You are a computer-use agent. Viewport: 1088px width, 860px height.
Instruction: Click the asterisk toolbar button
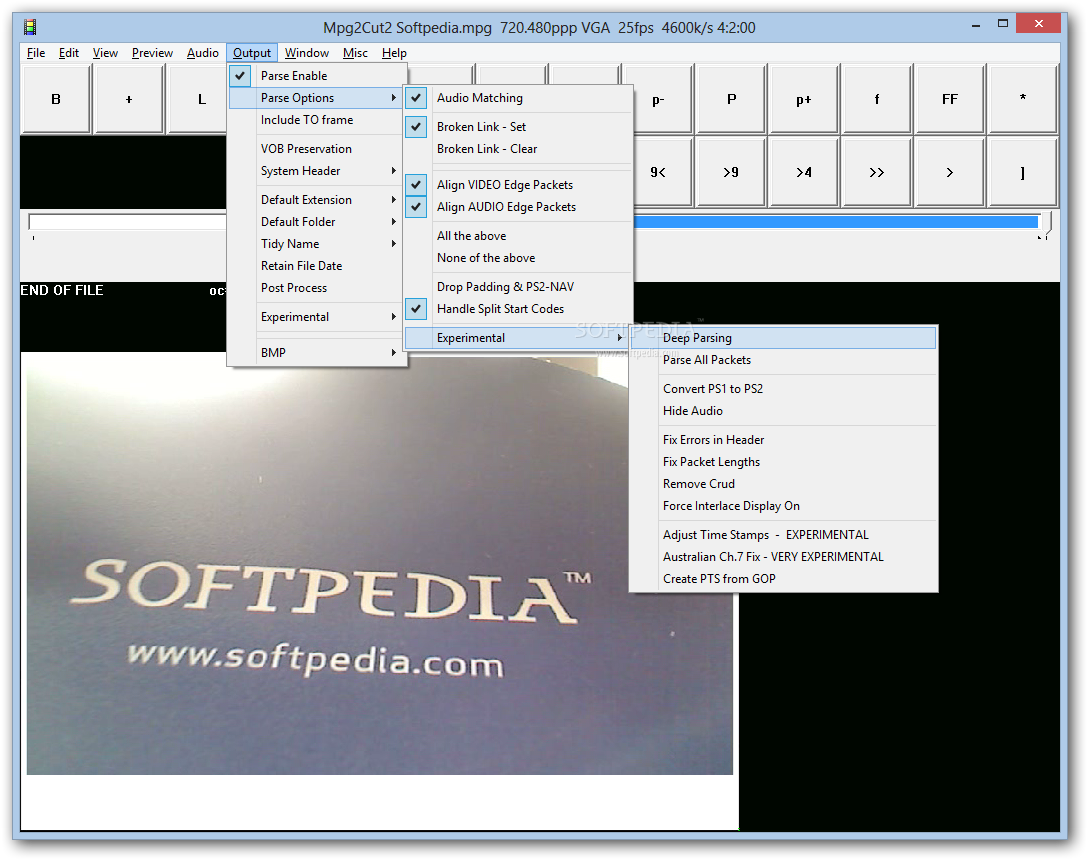[1023, 99]
